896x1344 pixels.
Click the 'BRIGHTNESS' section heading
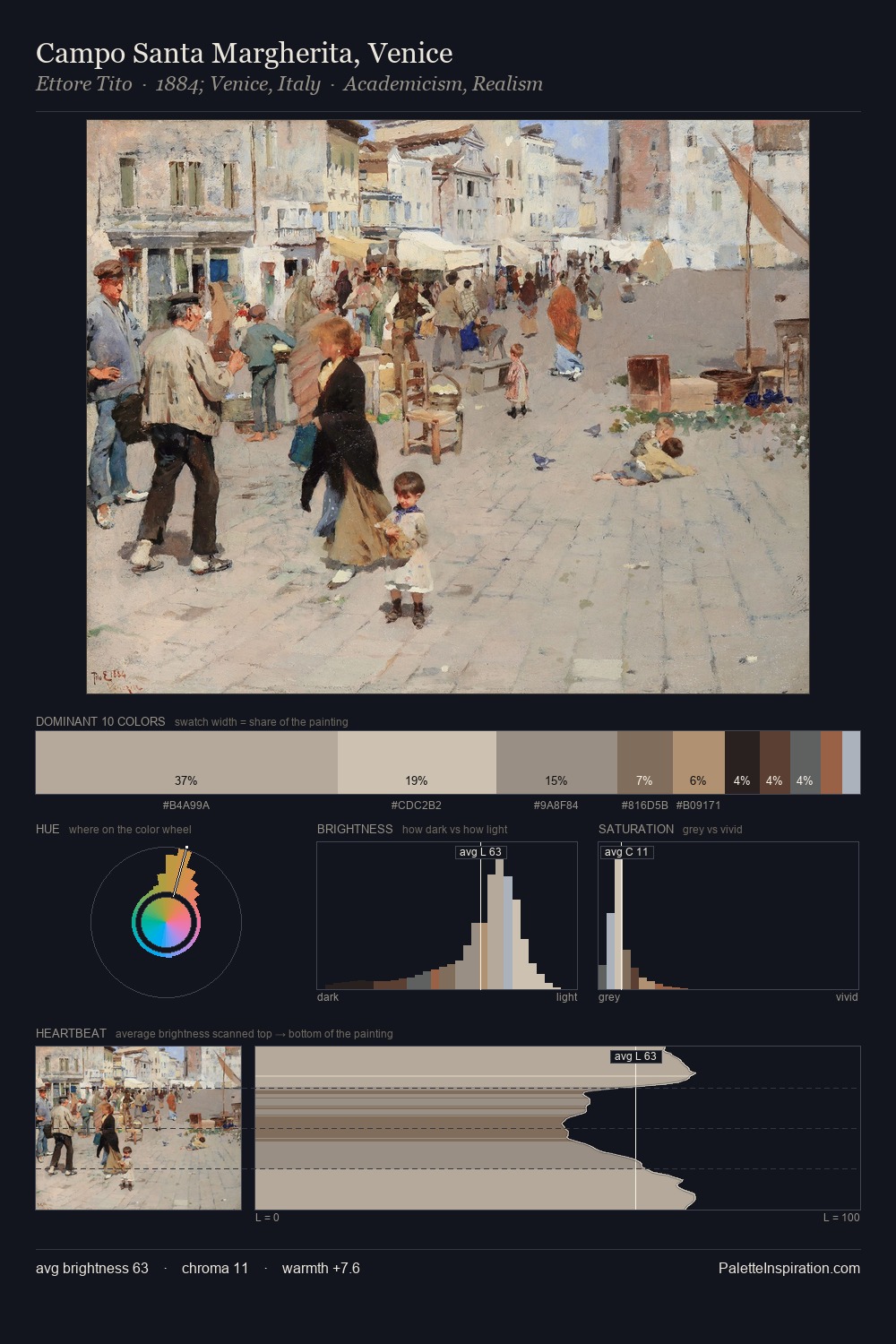(x=355, y=829)
